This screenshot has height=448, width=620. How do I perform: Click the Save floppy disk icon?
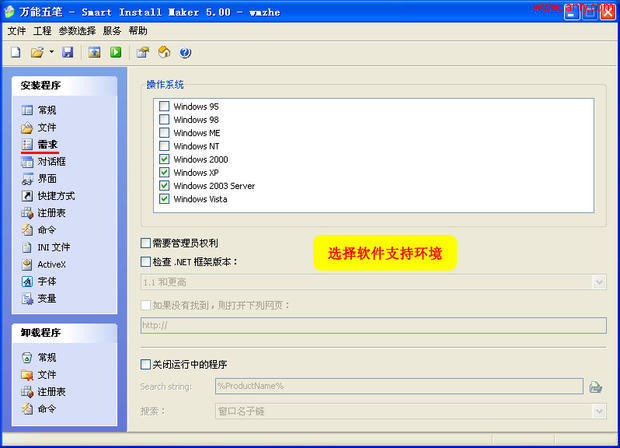click(x=68, y=52)
